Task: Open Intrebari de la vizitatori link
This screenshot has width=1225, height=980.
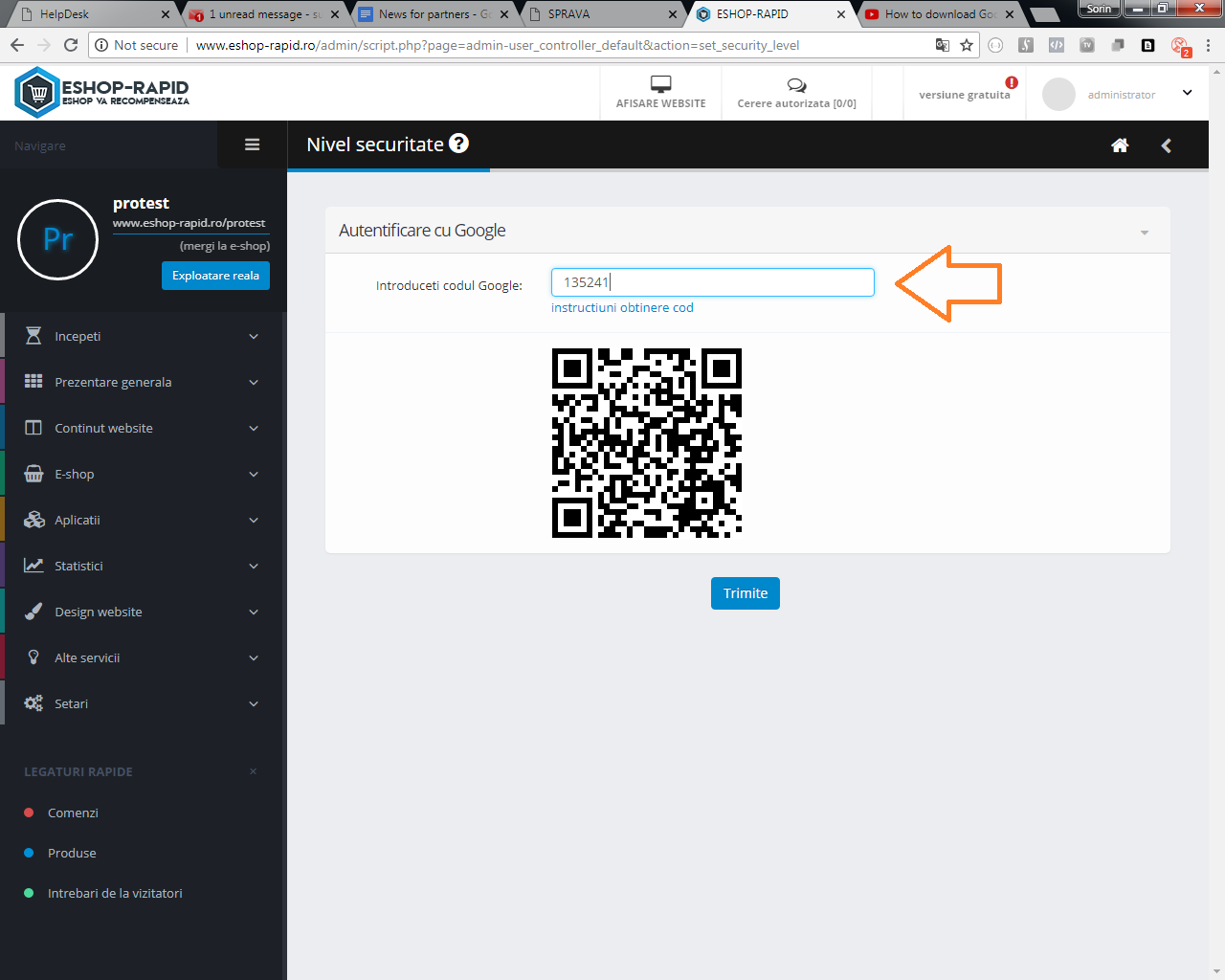Action: 115,893
